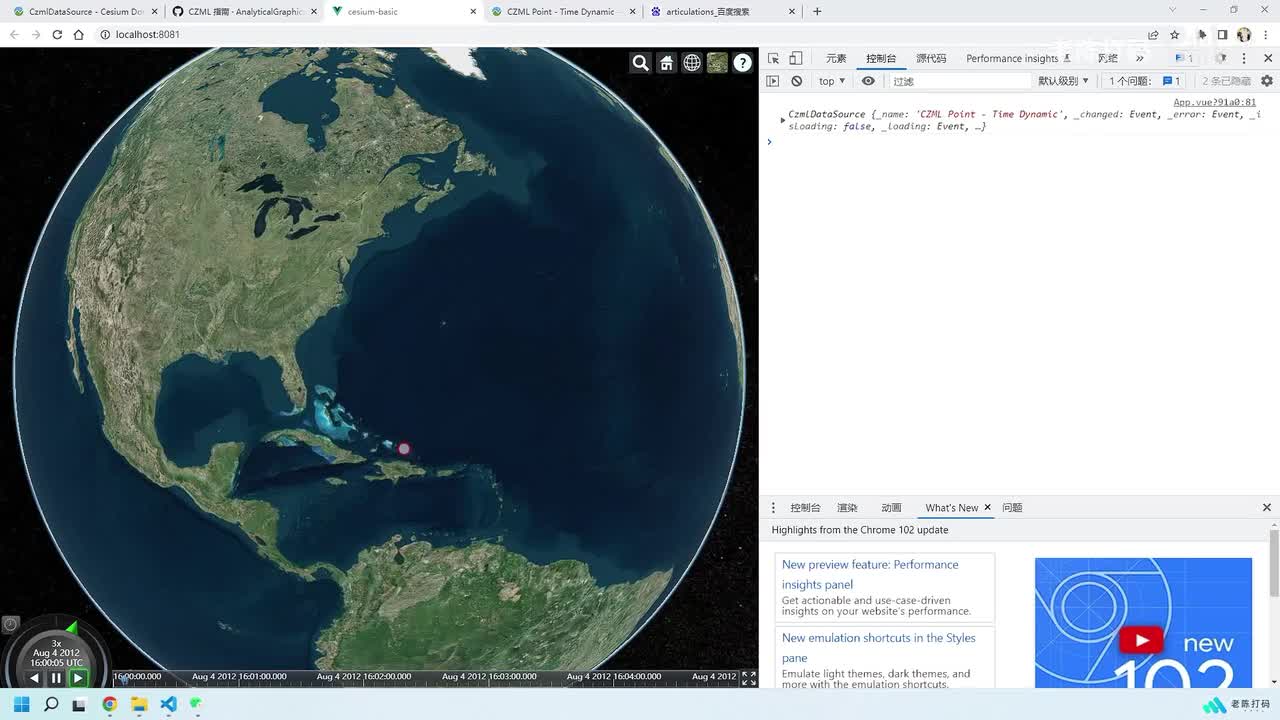1280x720 pixels.
Task: Play the Chrome 102 What's New video
Action: [x=1141, y=640]
